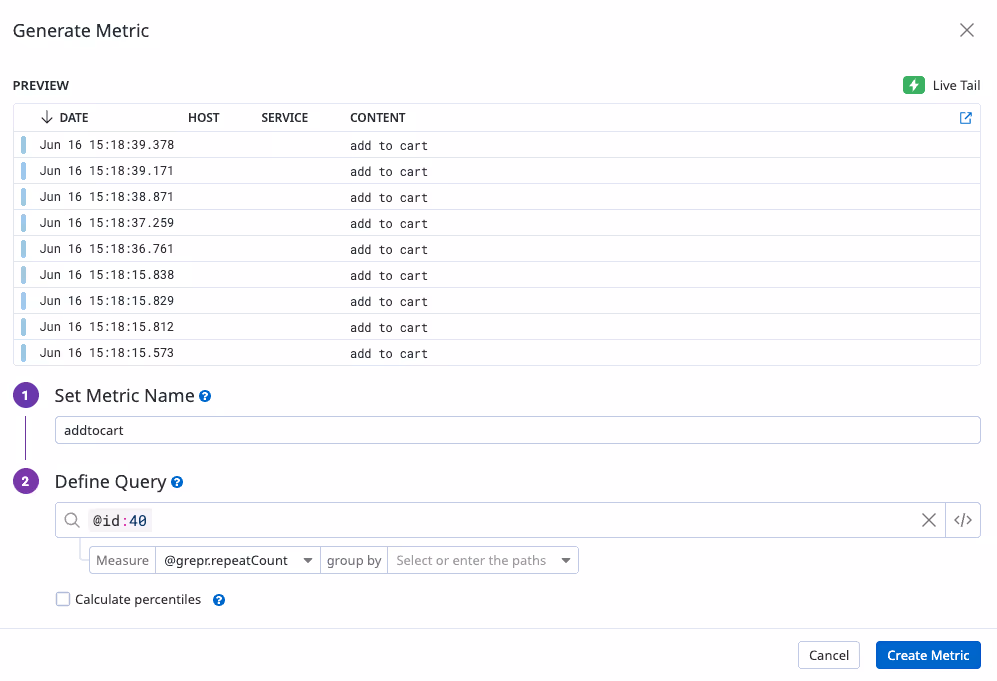
Task: Click the HOST column header
Action: [203, 118]
